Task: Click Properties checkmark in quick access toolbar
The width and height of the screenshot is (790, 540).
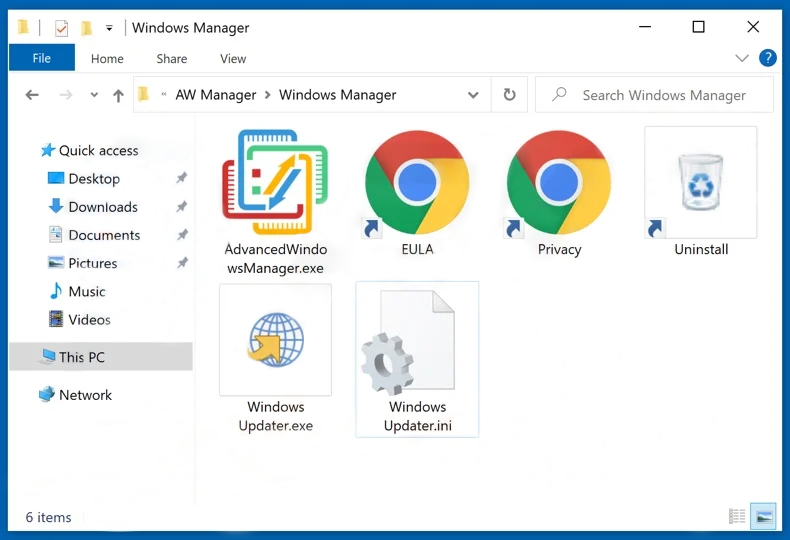Action: 61,28
